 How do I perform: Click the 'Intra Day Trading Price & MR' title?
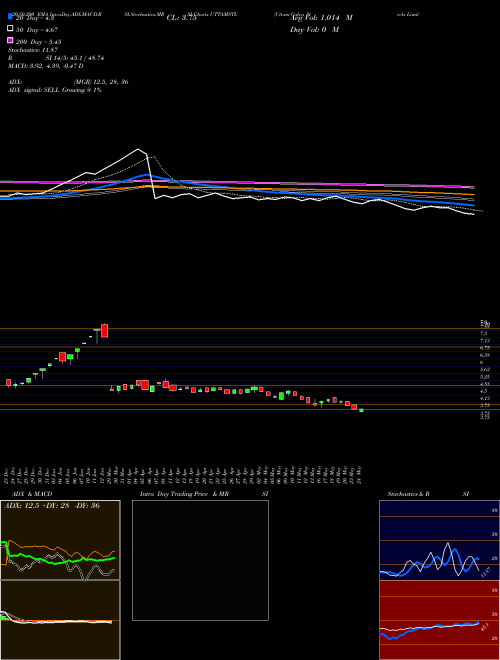(x=185, y=494)
